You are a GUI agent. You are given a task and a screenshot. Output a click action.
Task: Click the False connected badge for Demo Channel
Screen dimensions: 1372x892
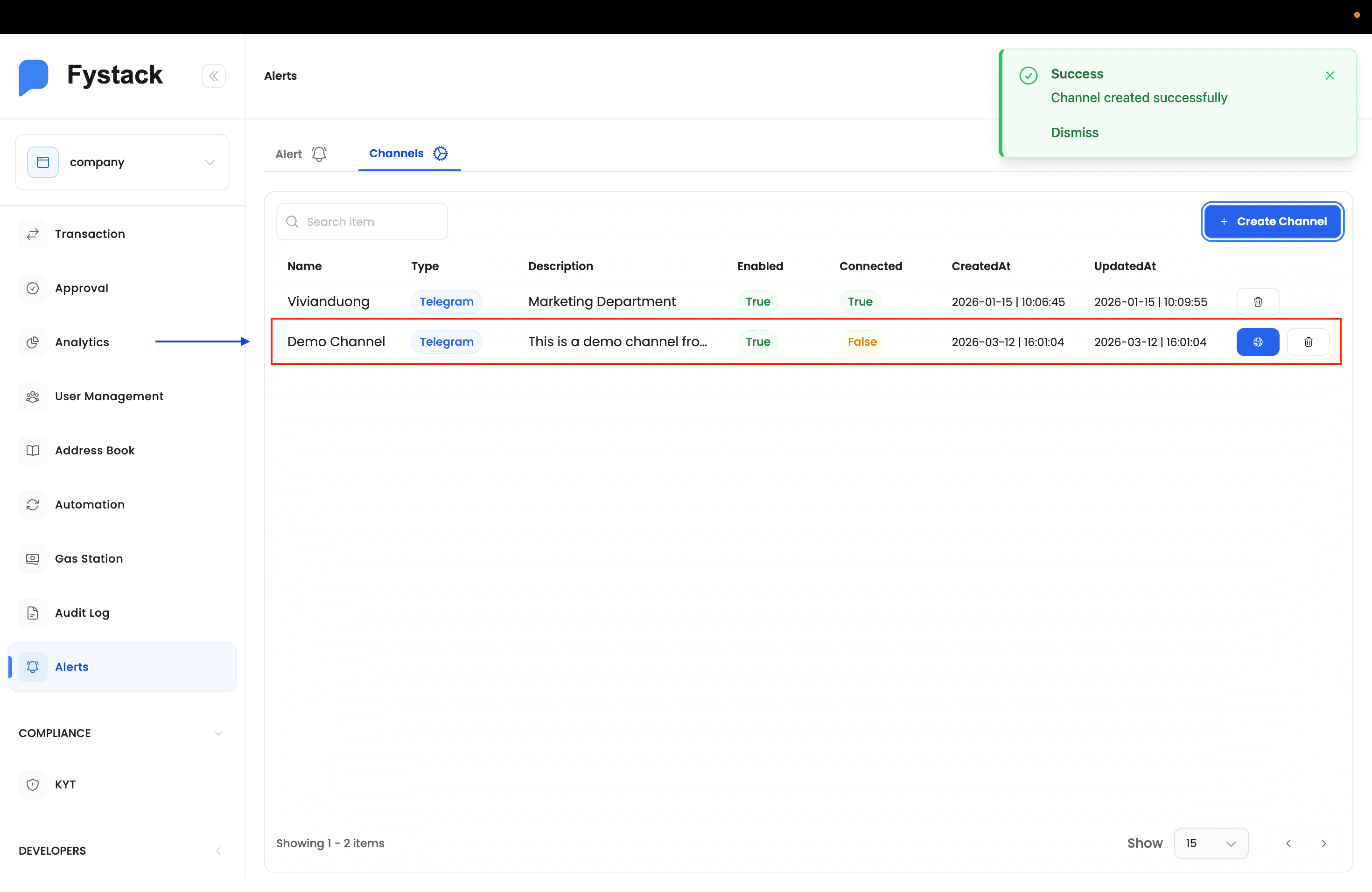(862, 341)
